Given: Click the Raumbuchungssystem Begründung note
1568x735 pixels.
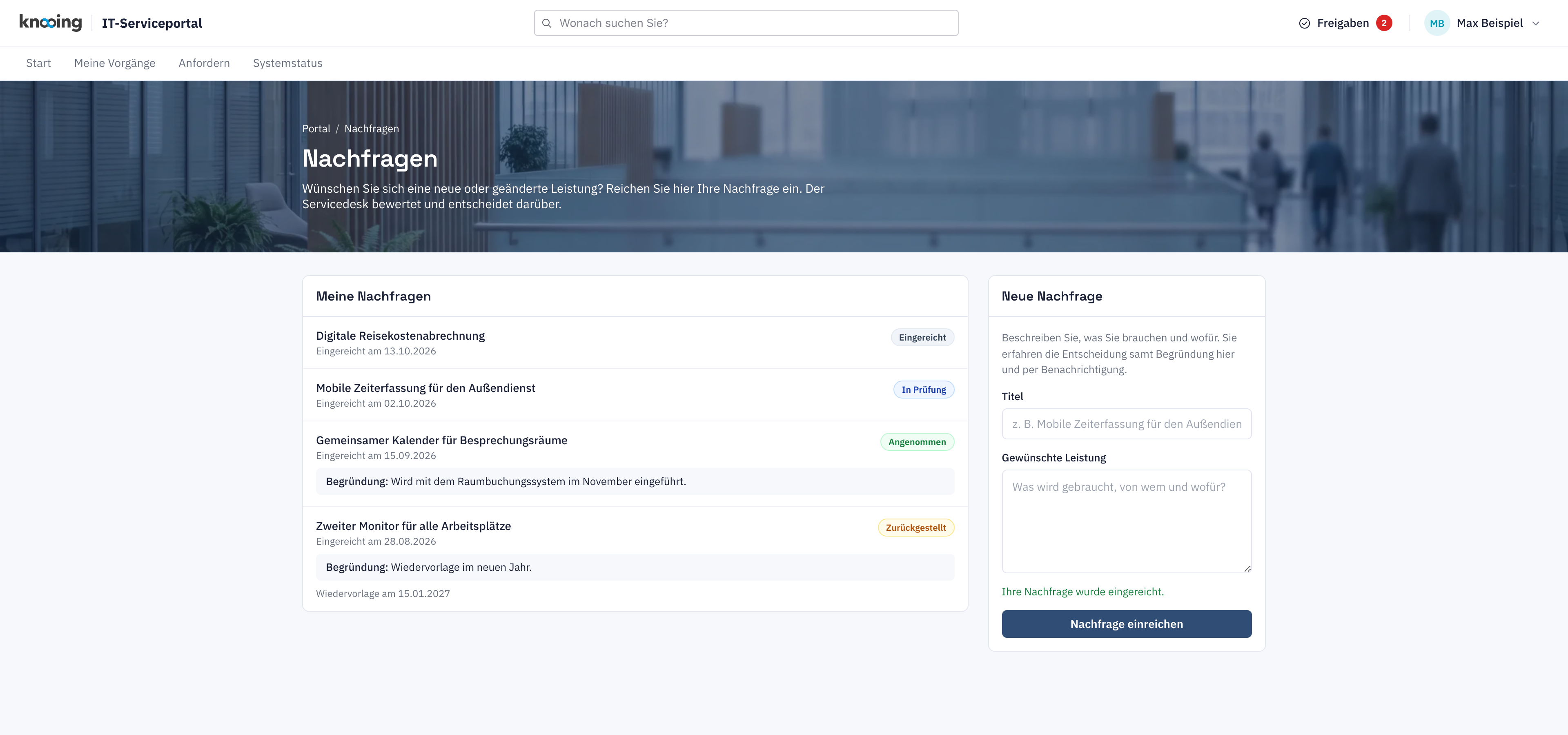Looking at the screenshot, I should pyautogui.click(x=635, y=481).
